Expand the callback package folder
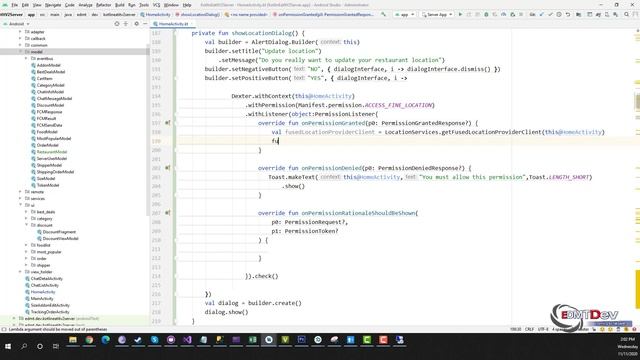This screenshot has width=640, height=360. click(x=20, y=38)
